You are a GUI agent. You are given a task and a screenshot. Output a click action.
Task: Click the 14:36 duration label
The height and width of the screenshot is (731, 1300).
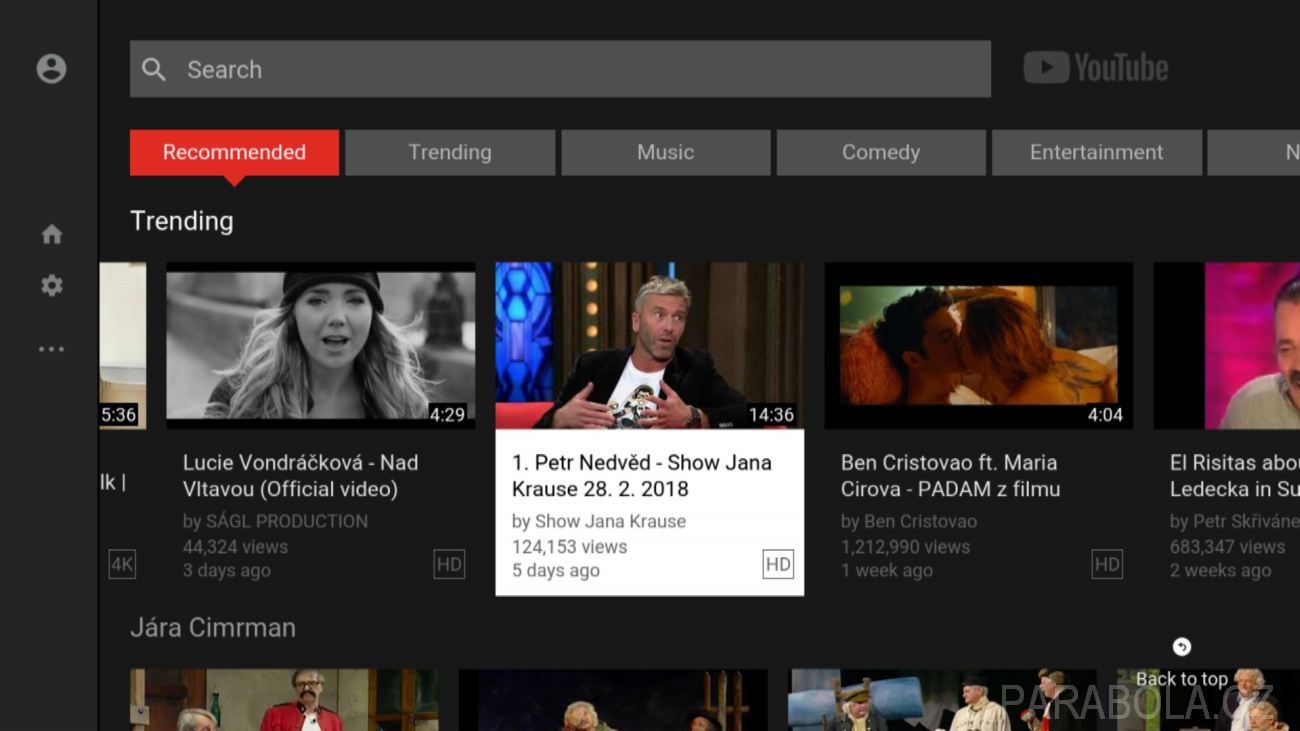click(x=771, y=414)
